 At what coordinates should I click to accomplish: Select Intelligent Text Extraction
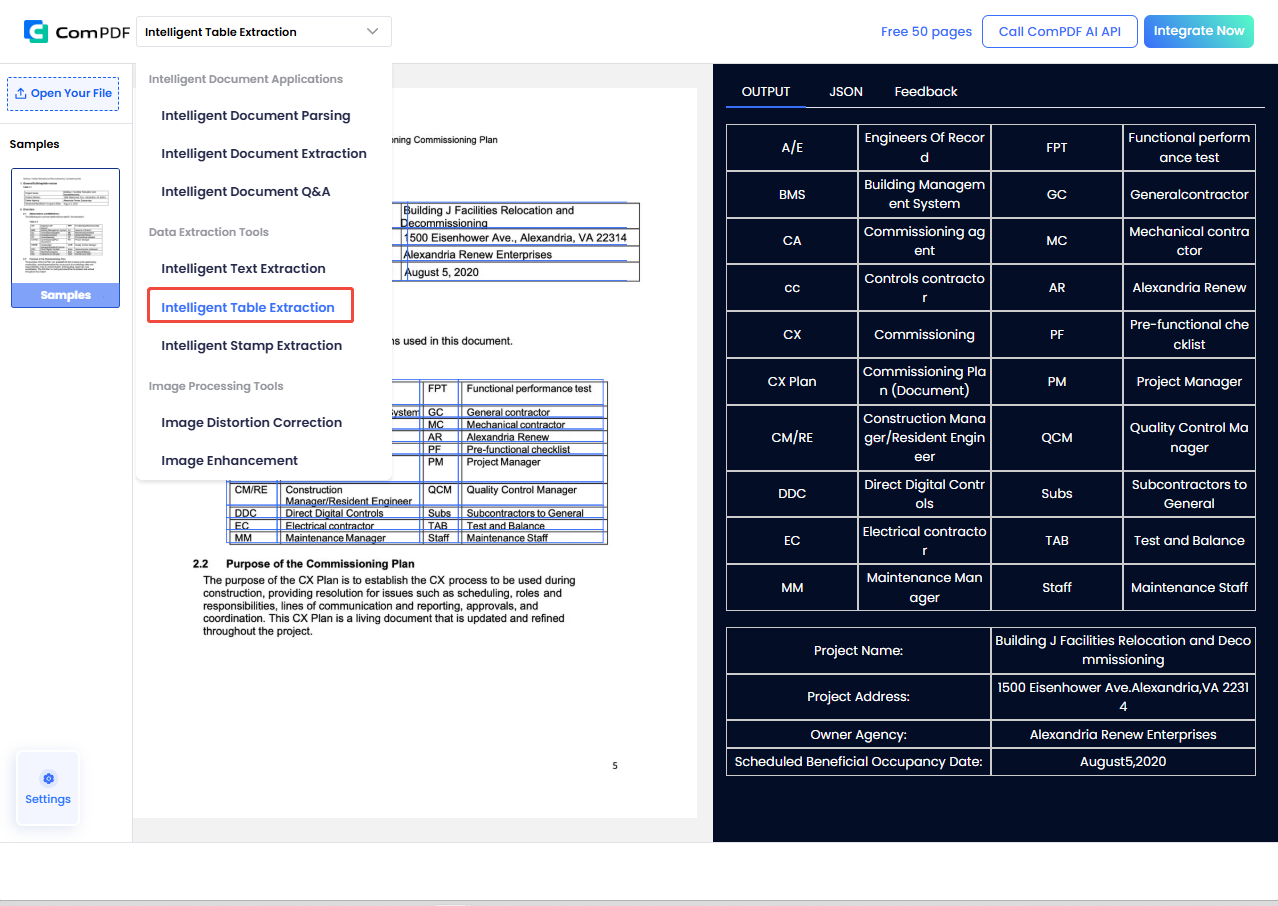pyautogui.click(x=243, y=268)
